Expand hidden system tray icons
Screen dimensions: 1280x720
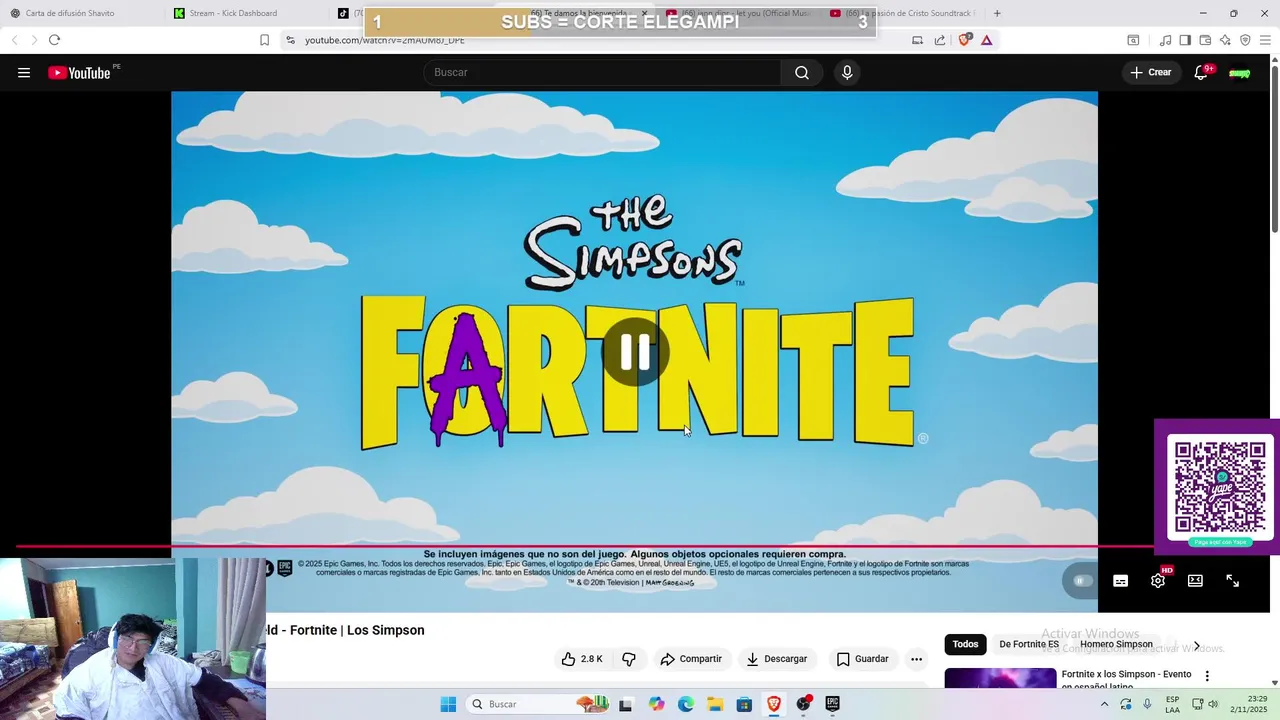(1105, 704)
